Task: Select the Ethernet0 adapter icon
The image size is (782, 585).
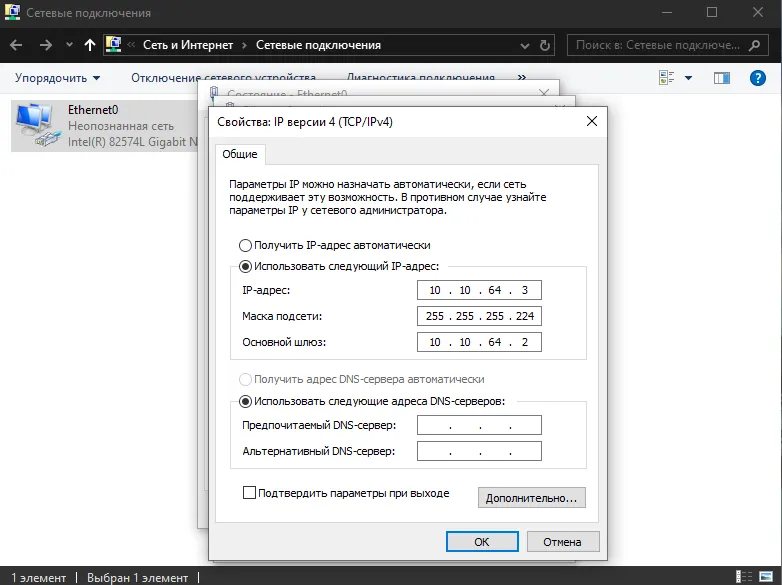Action: coord(38,125)
